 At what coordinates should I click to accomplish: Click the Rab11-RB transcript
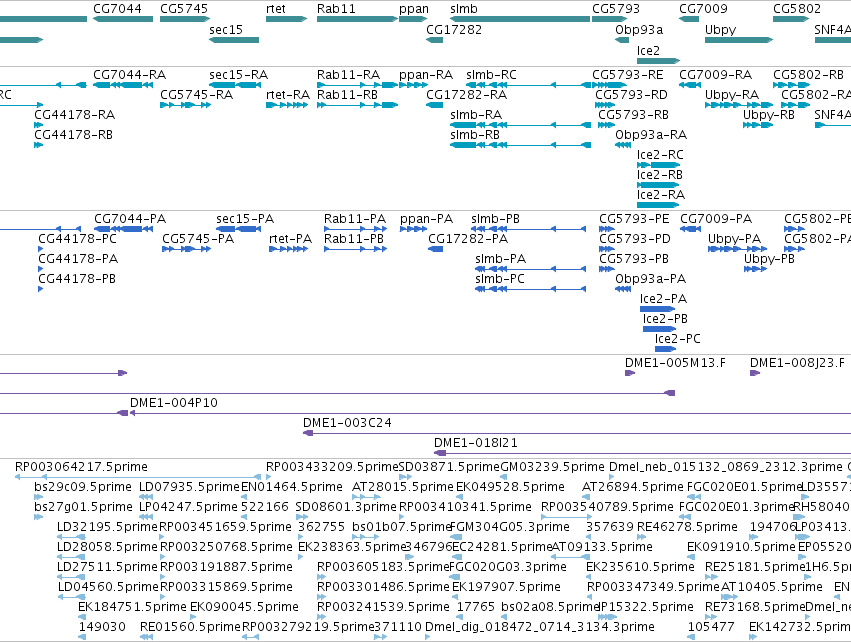click(x=357, y=105)
